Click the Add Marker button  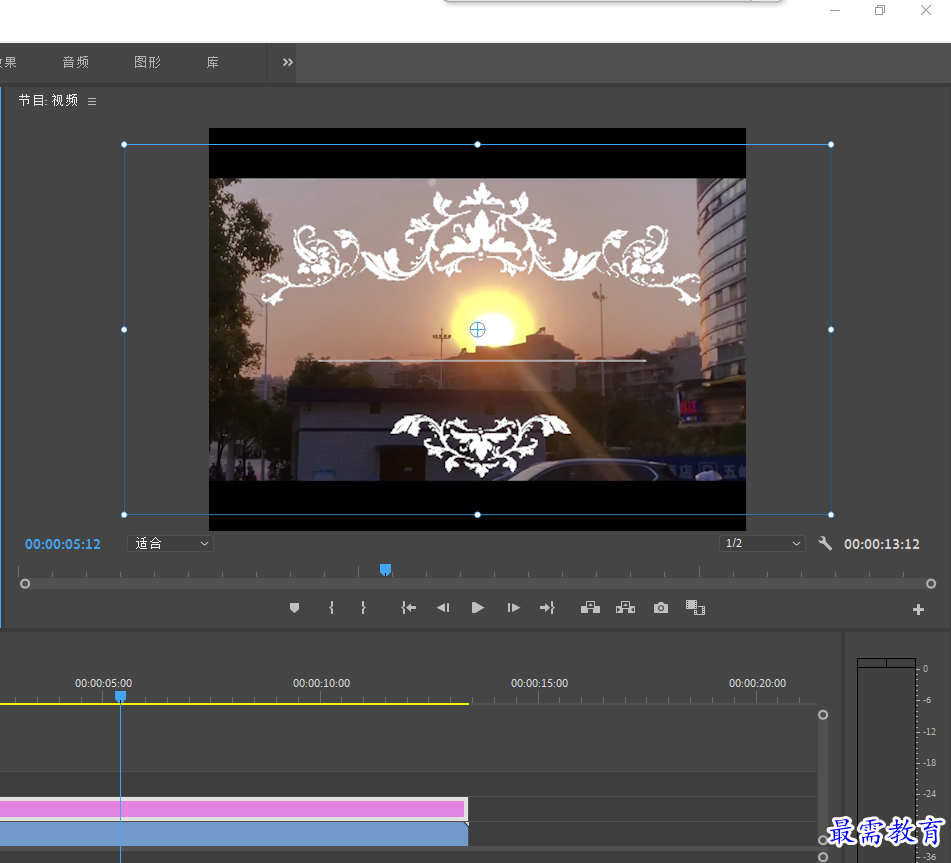[294, 608]
